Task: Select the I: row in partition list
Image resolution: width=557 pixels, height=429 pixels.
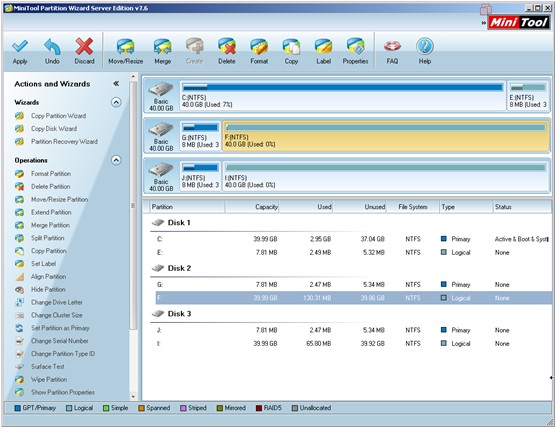Action: click(x=353, y=343)
